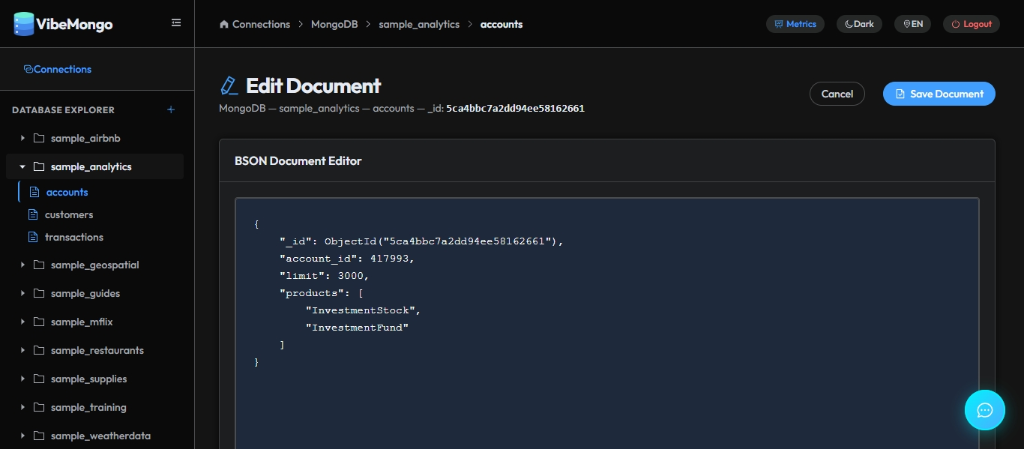The image size is (1024, 449).
Task: Open the transactions collection
Action: click(74, 237)
